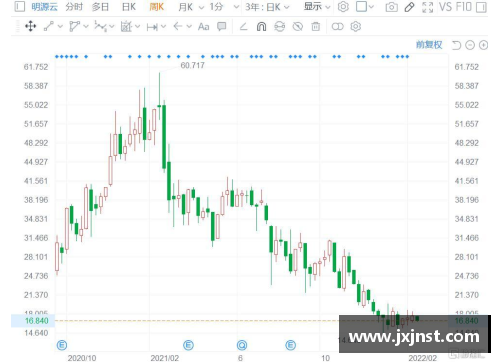500x362 pixels.
Task: Open the F10 company info
Action: tap(463, 7)
